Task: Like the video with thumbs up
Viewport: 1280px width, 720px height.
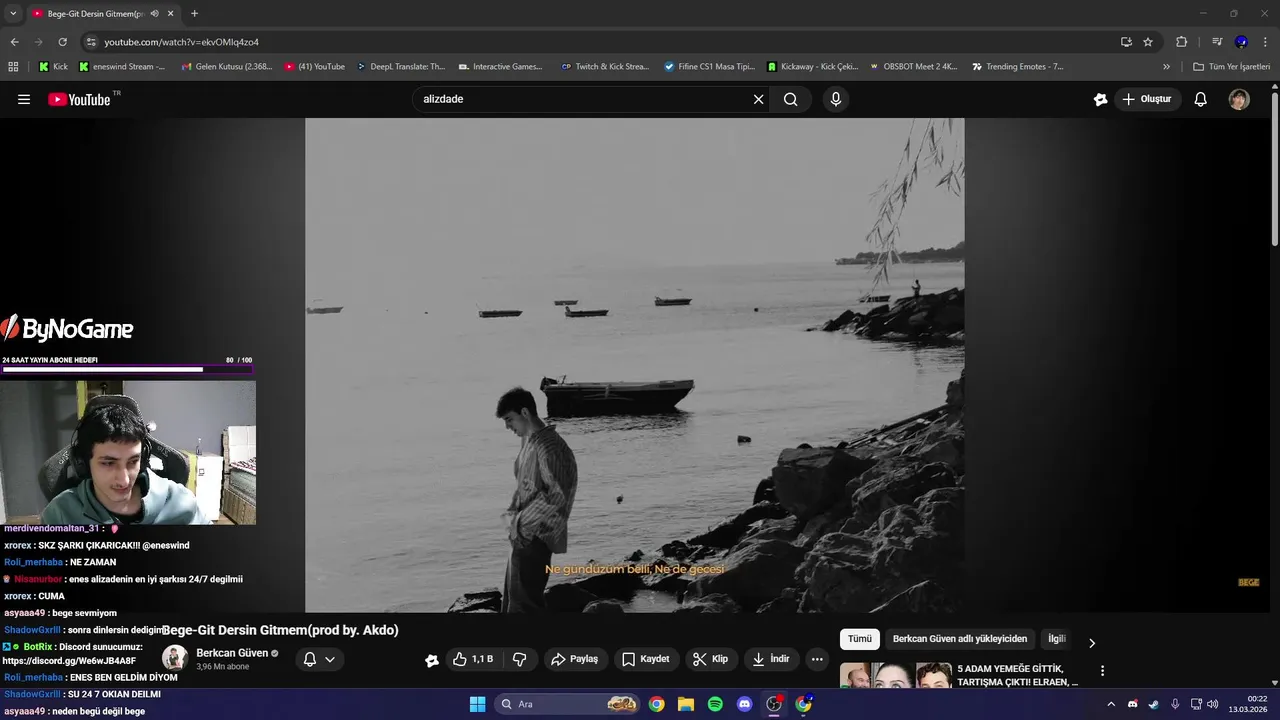Action: point(473,659)
